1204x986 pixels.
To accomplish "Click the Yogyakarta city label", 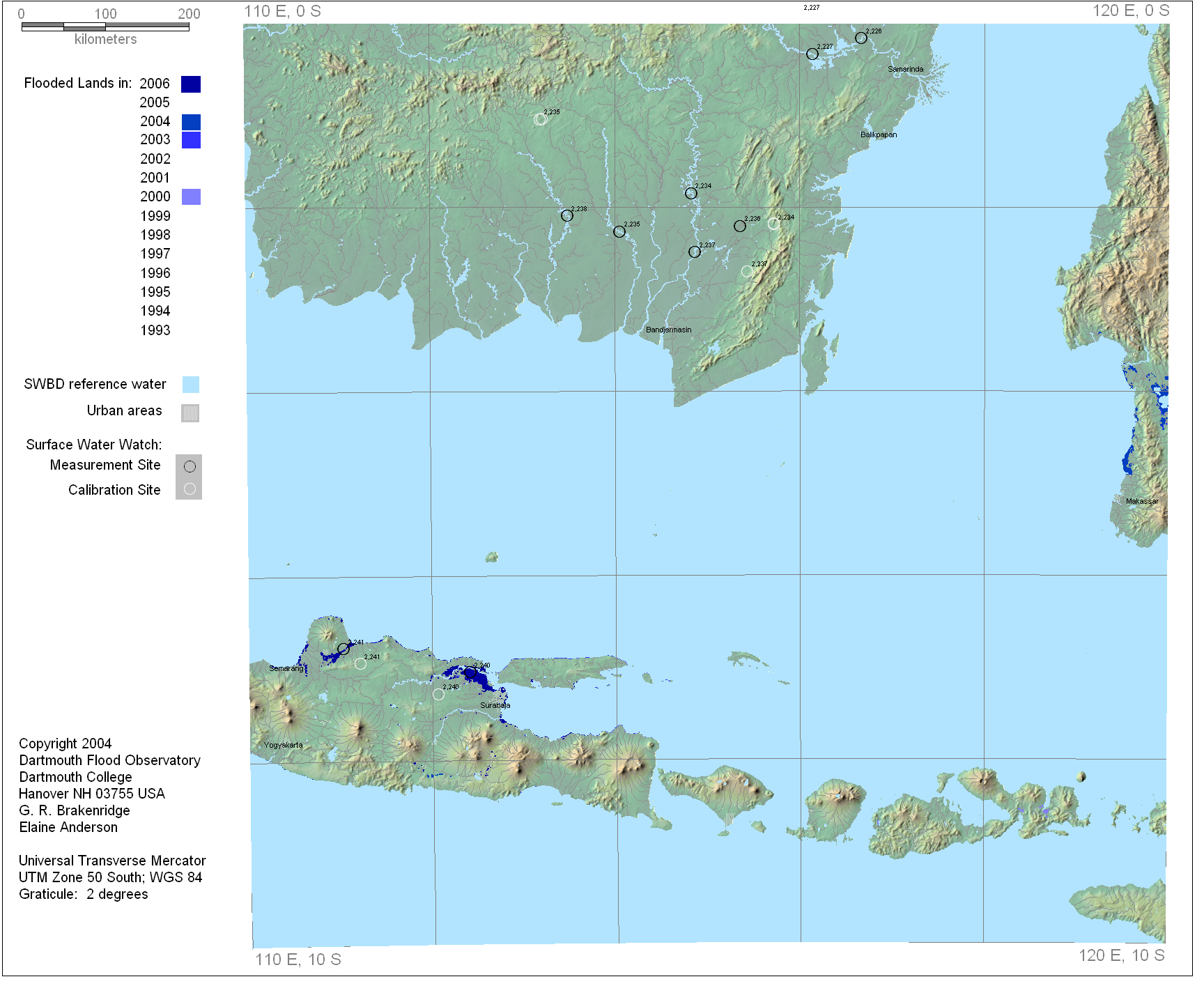I will [x=283, y=745].
